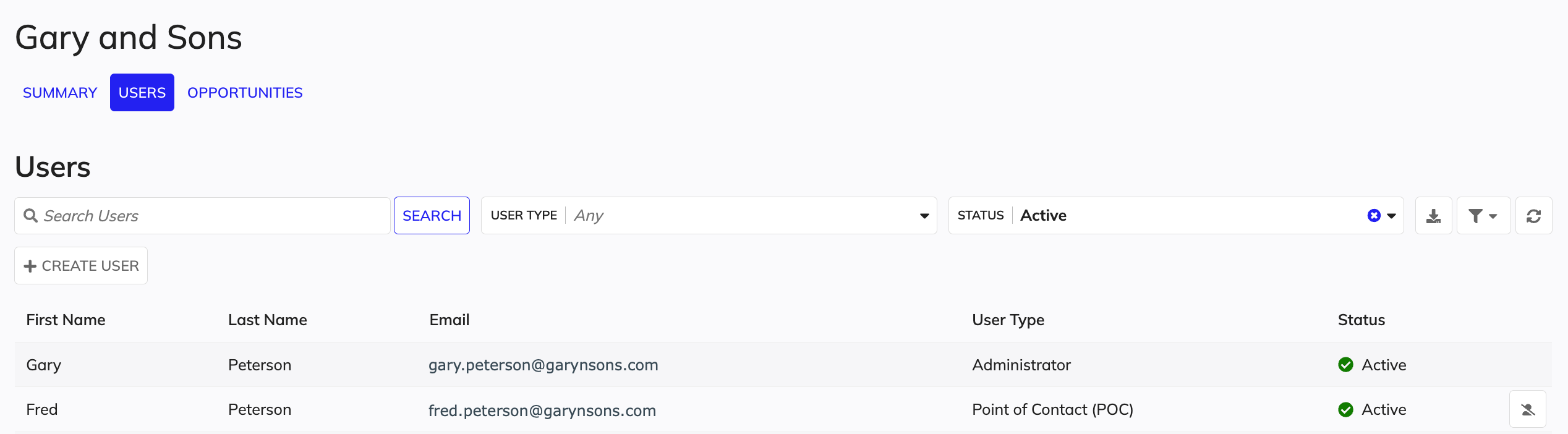Click Peterson last name in Gary's row
Screen dimensions: 1568x434
[x=259, y=365]
